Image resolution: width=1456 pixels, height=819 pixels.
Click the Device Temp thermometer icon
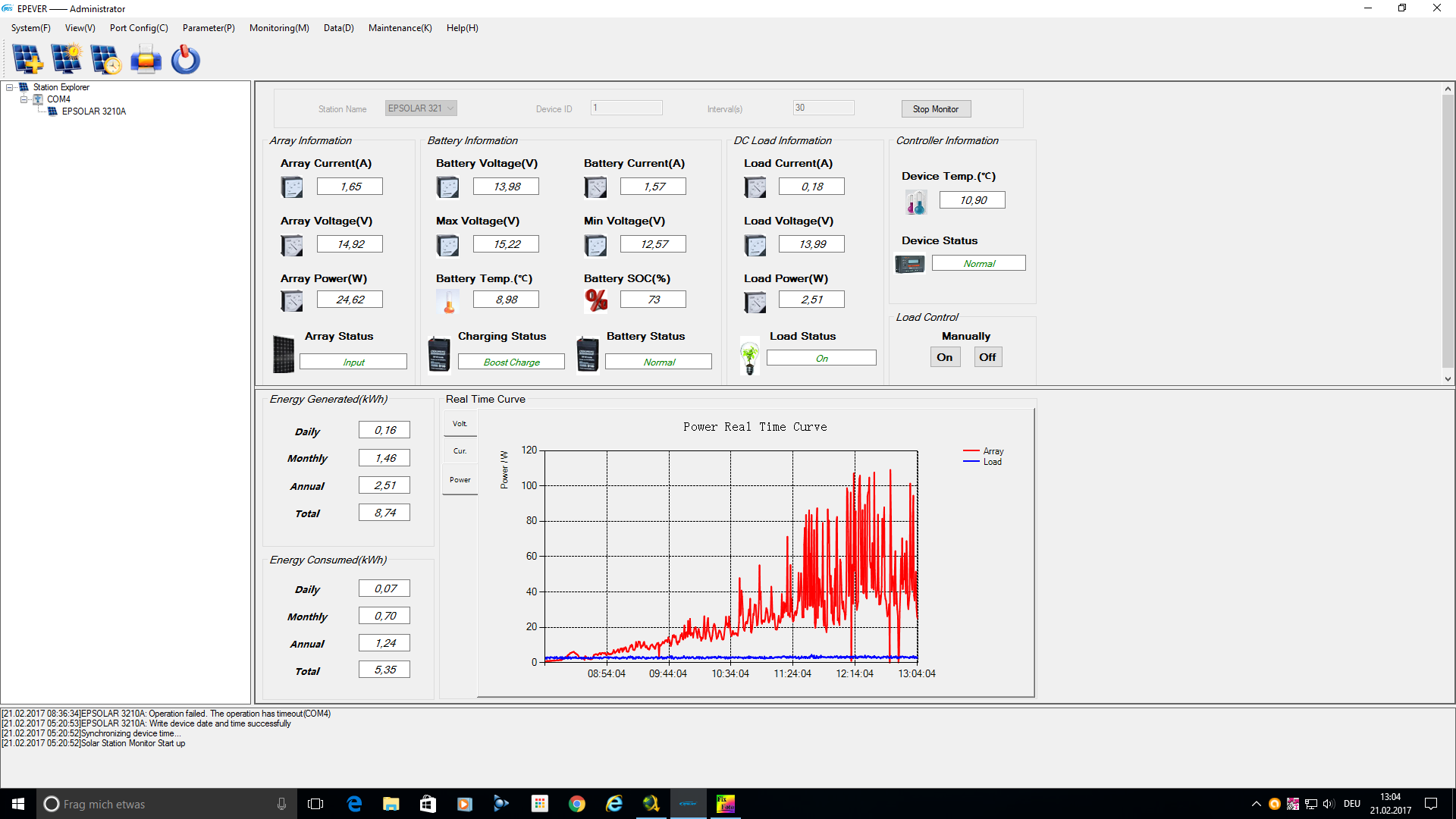(x=915, y=202)
